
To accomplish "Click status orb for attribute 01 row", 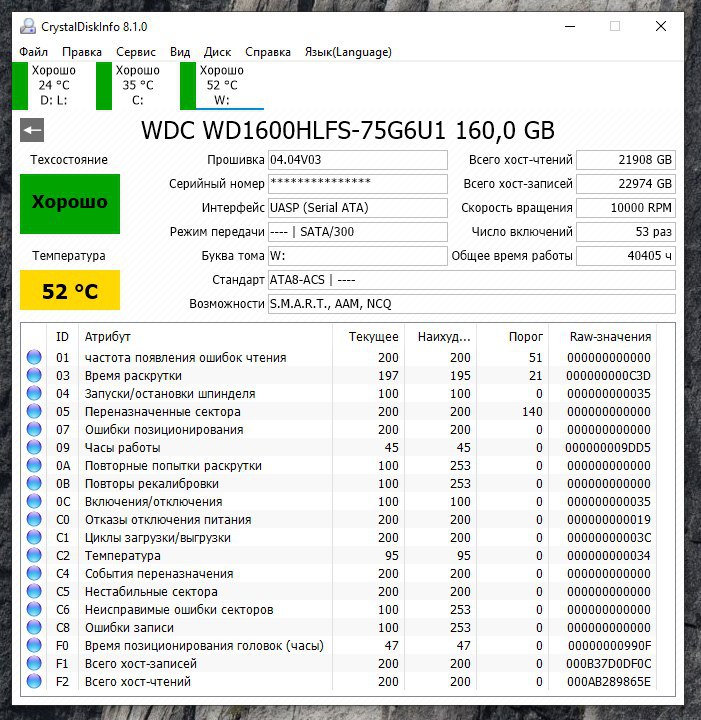I will (x=34, y=357).
